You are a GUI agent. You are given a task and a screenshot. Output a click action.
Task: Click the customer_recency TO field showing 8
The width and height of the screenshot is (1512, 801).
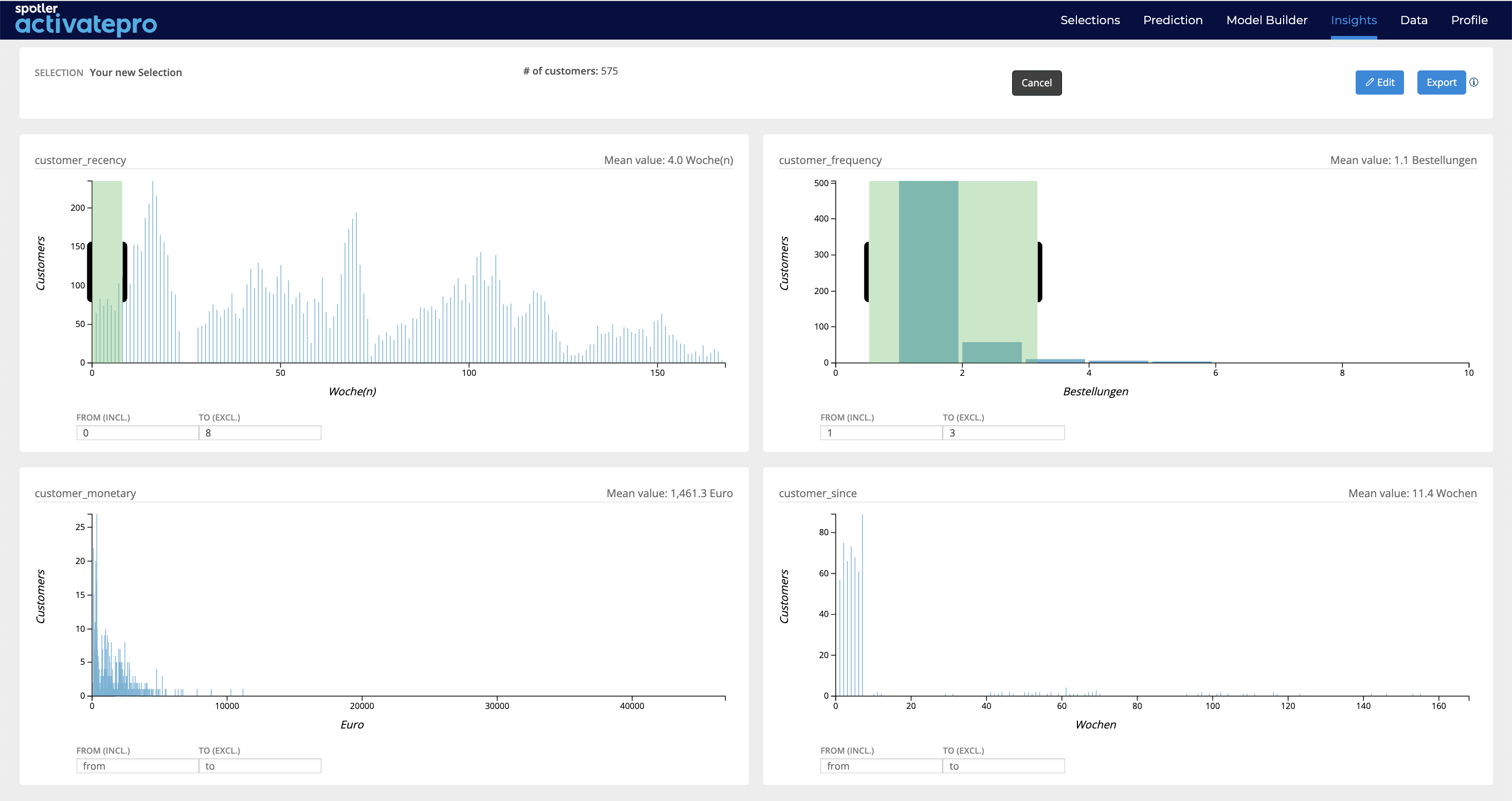[259, 432]
